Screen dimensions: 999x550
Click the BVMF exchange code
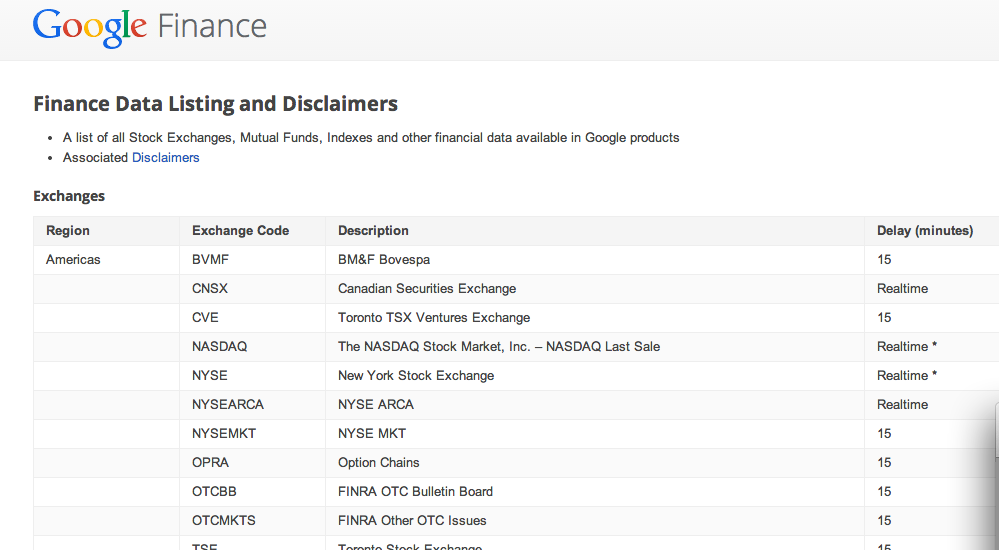211,260
